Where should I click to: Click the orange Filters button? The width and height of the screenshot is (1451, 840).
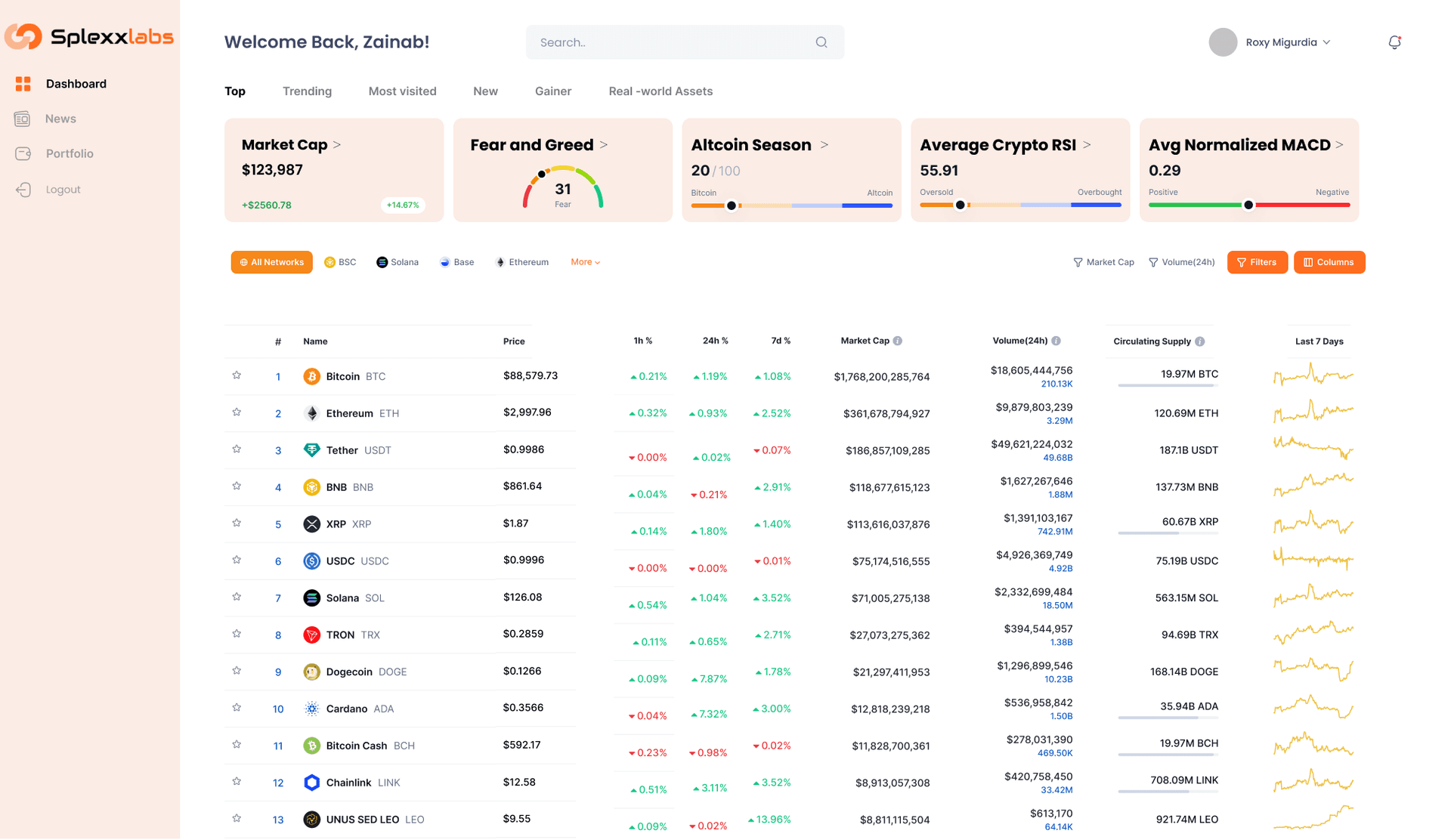point(1257,262)
